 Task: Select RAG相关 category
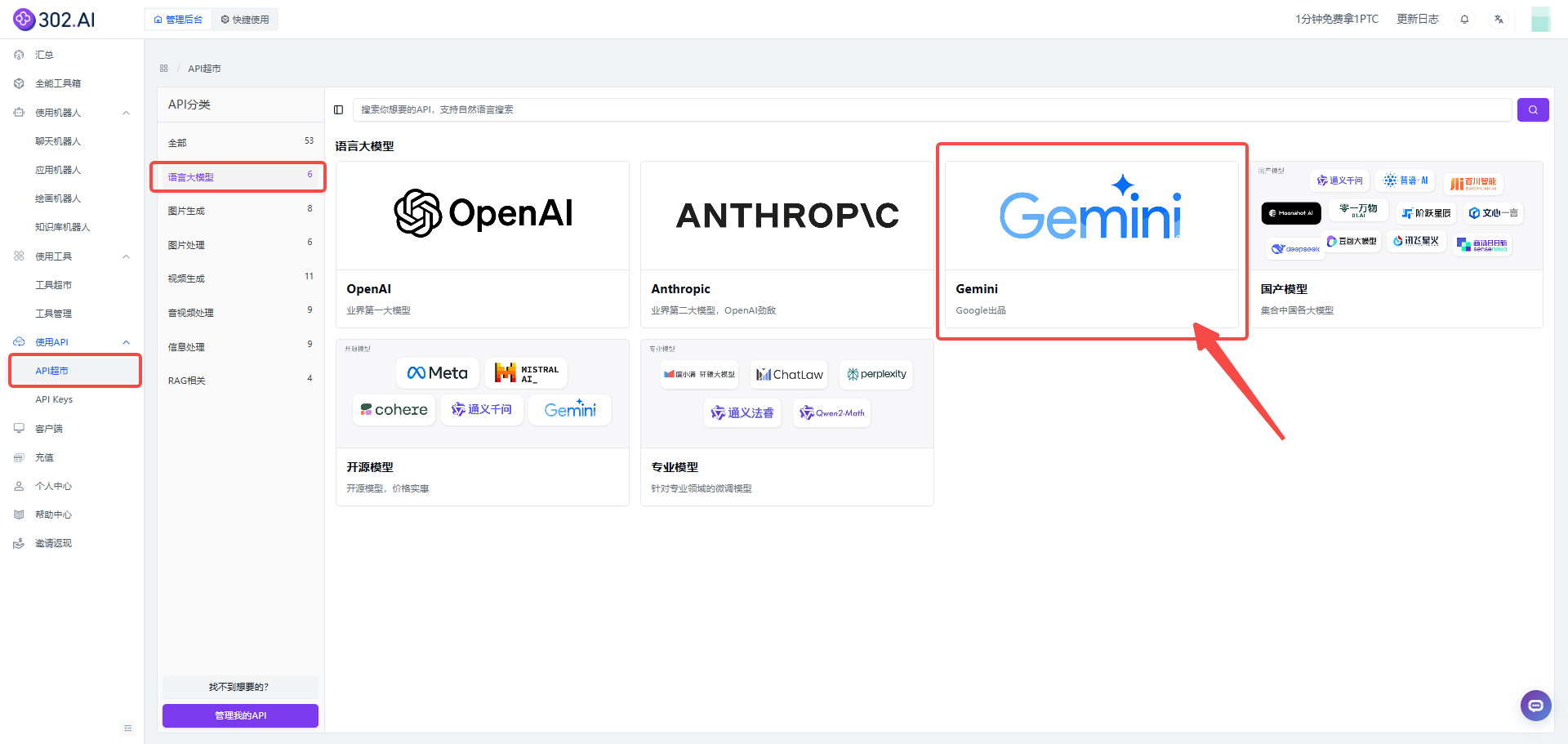(x=240, y=381)
